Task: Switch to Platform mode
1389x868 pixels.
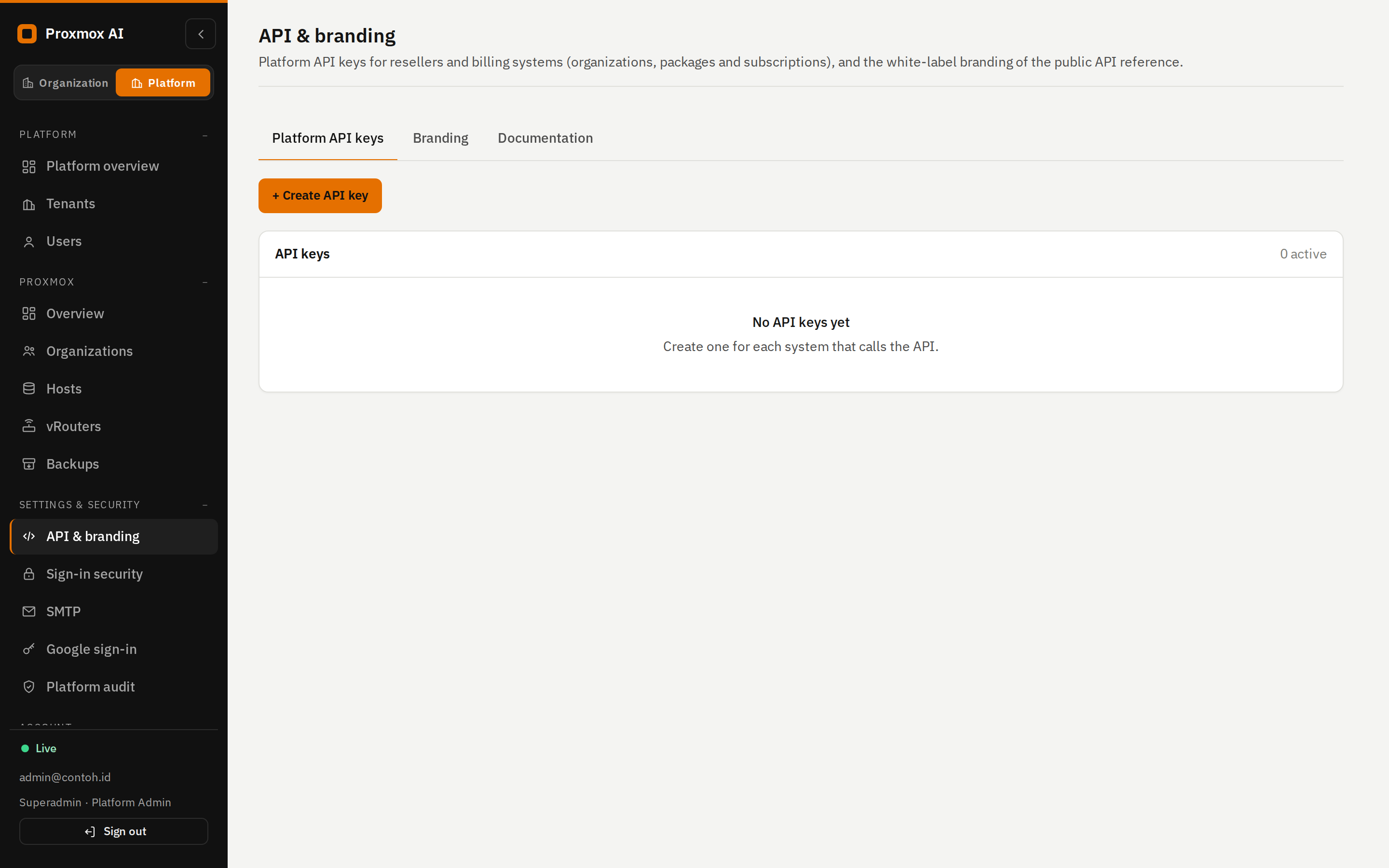Action: (163, 82)
